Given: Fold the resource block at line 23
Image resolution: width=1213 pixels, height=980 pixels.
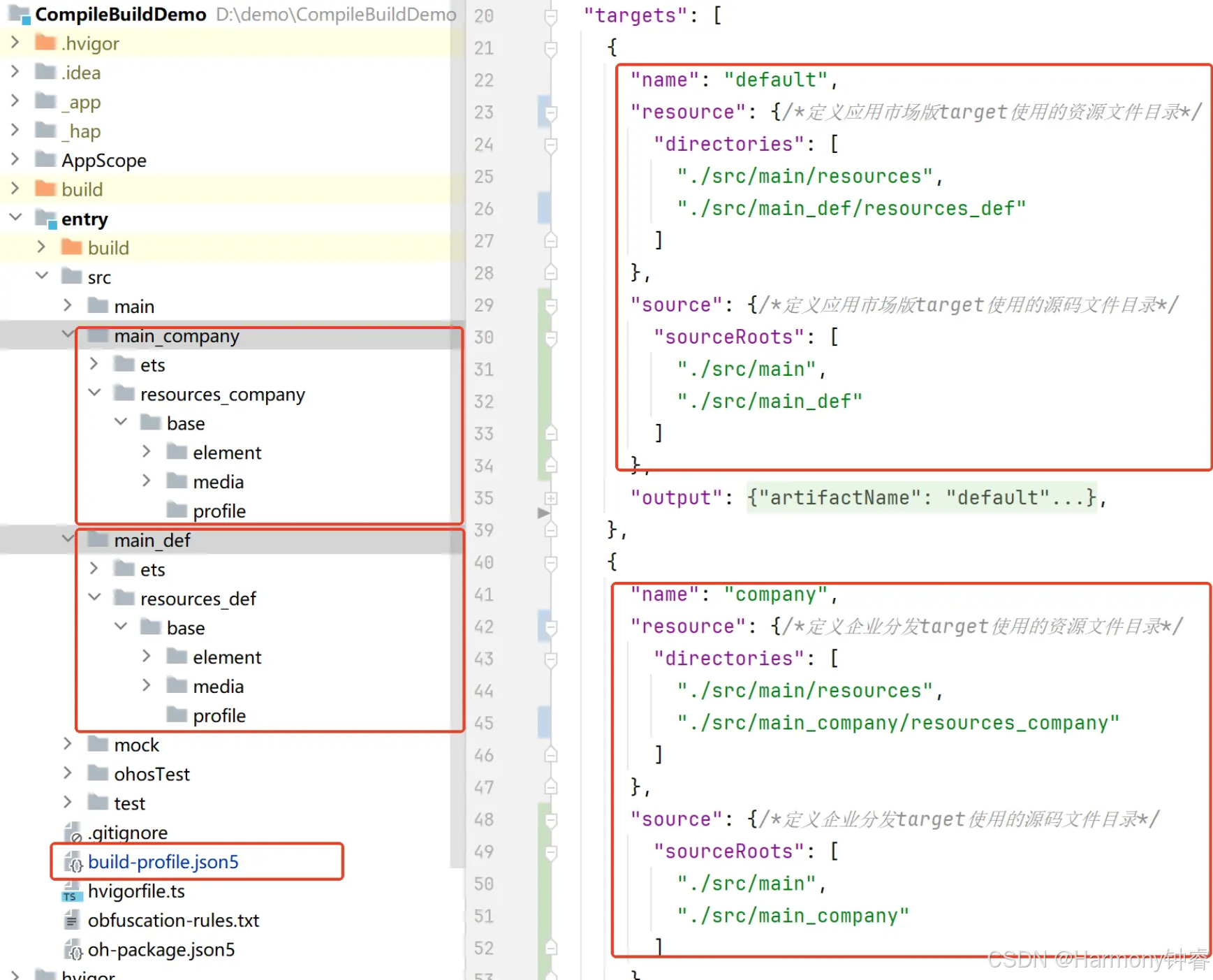Looking at the screenshot, I should tap(550, 112).
